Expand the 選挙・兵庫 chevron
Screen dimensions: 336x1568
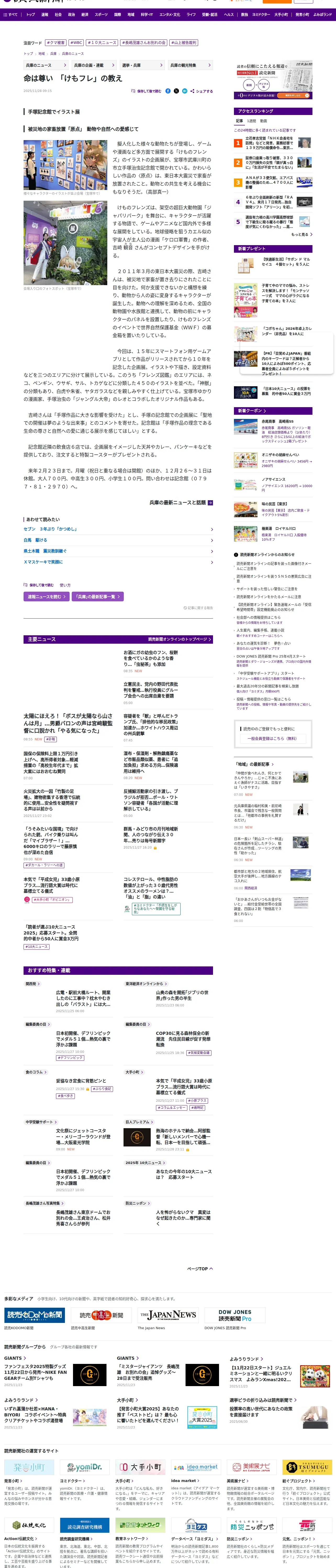[162, 65]
